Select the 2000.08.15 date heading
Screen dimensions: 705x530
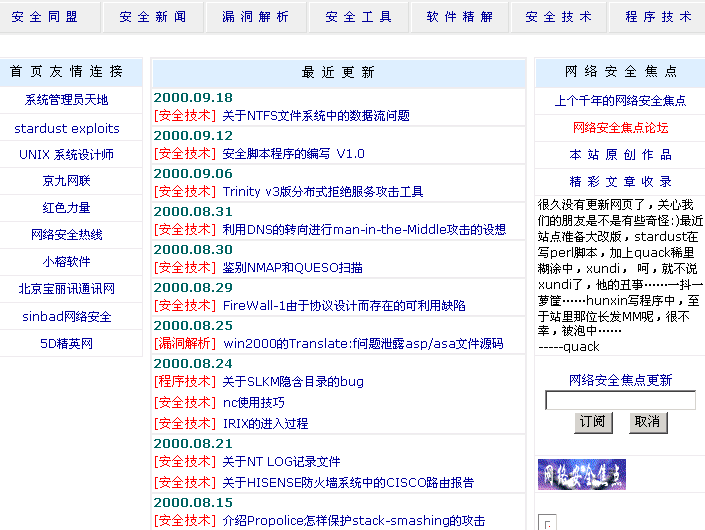point(193,502)
